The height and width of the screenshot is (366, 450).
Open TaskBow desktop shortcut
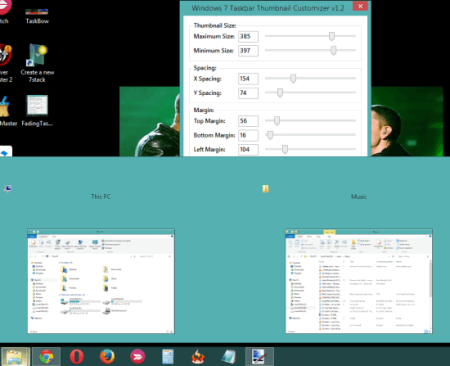pos(37,16)
